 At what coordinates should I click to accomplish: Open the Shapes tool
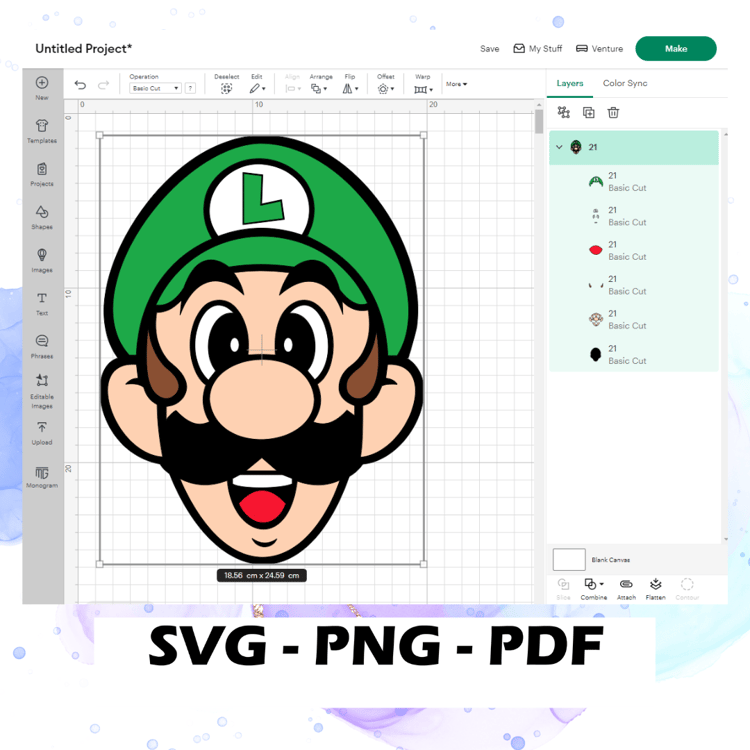pyautogui.click(x=42, y=217)
